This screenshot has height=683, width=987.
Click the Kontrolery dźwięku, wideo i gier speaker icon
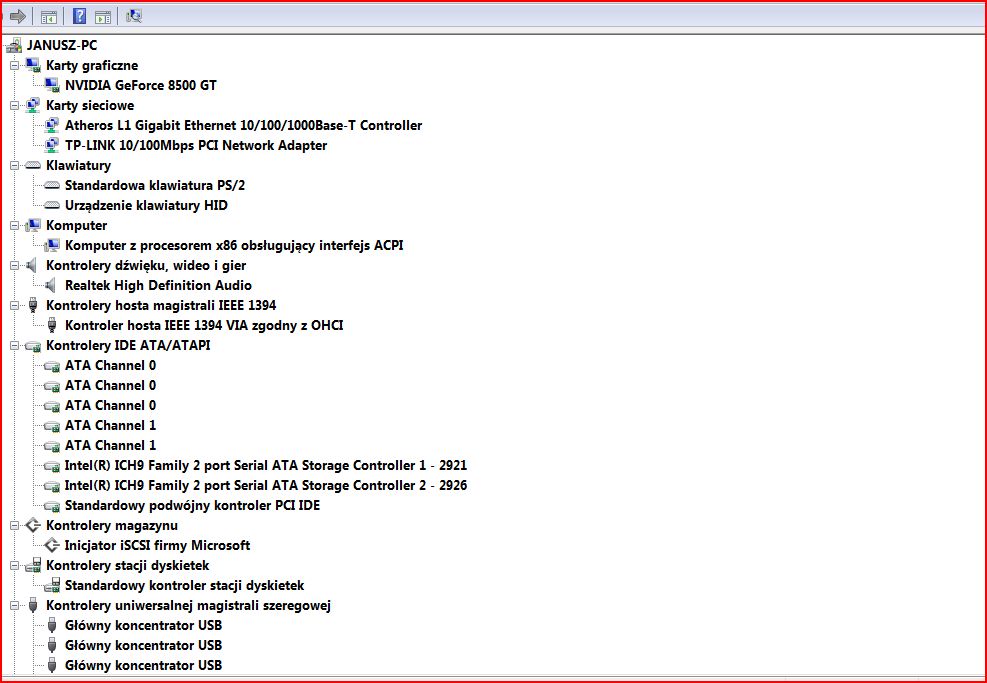tap(32, 266)
